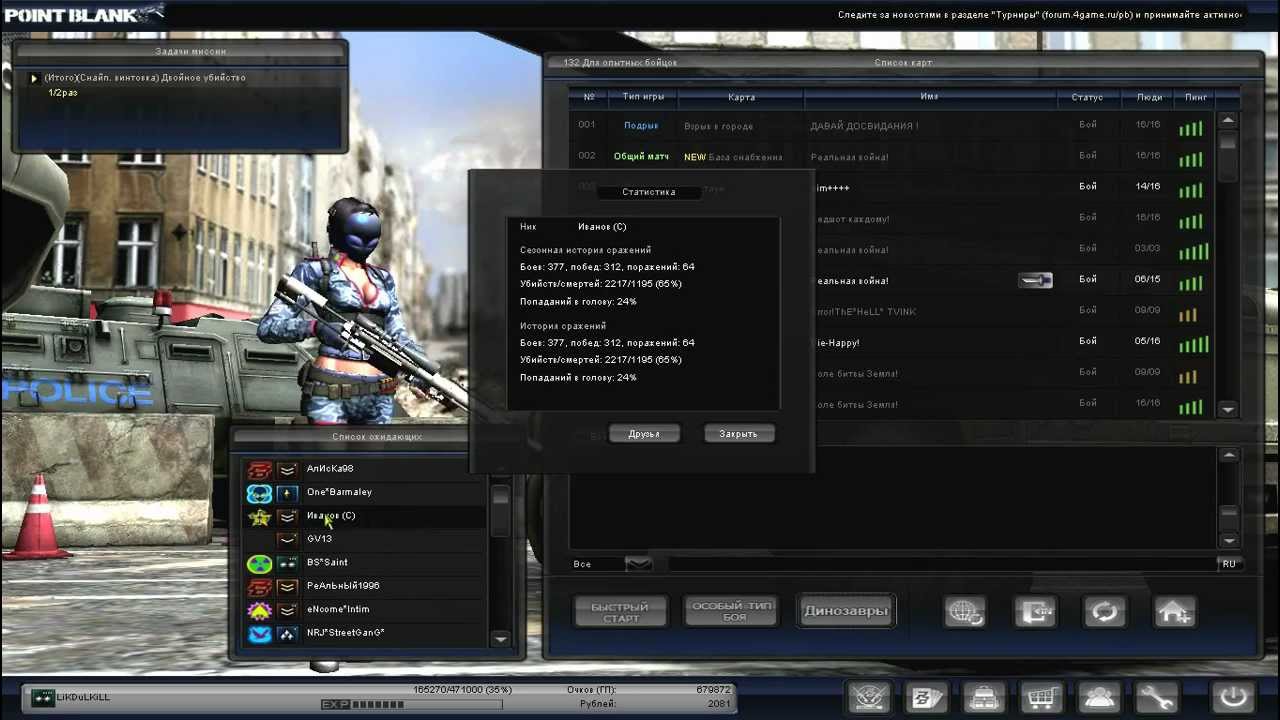This screenshot has width=1280, height=720.
Task: Click chat area scroll down arrow
Action: pos(1229,540)
